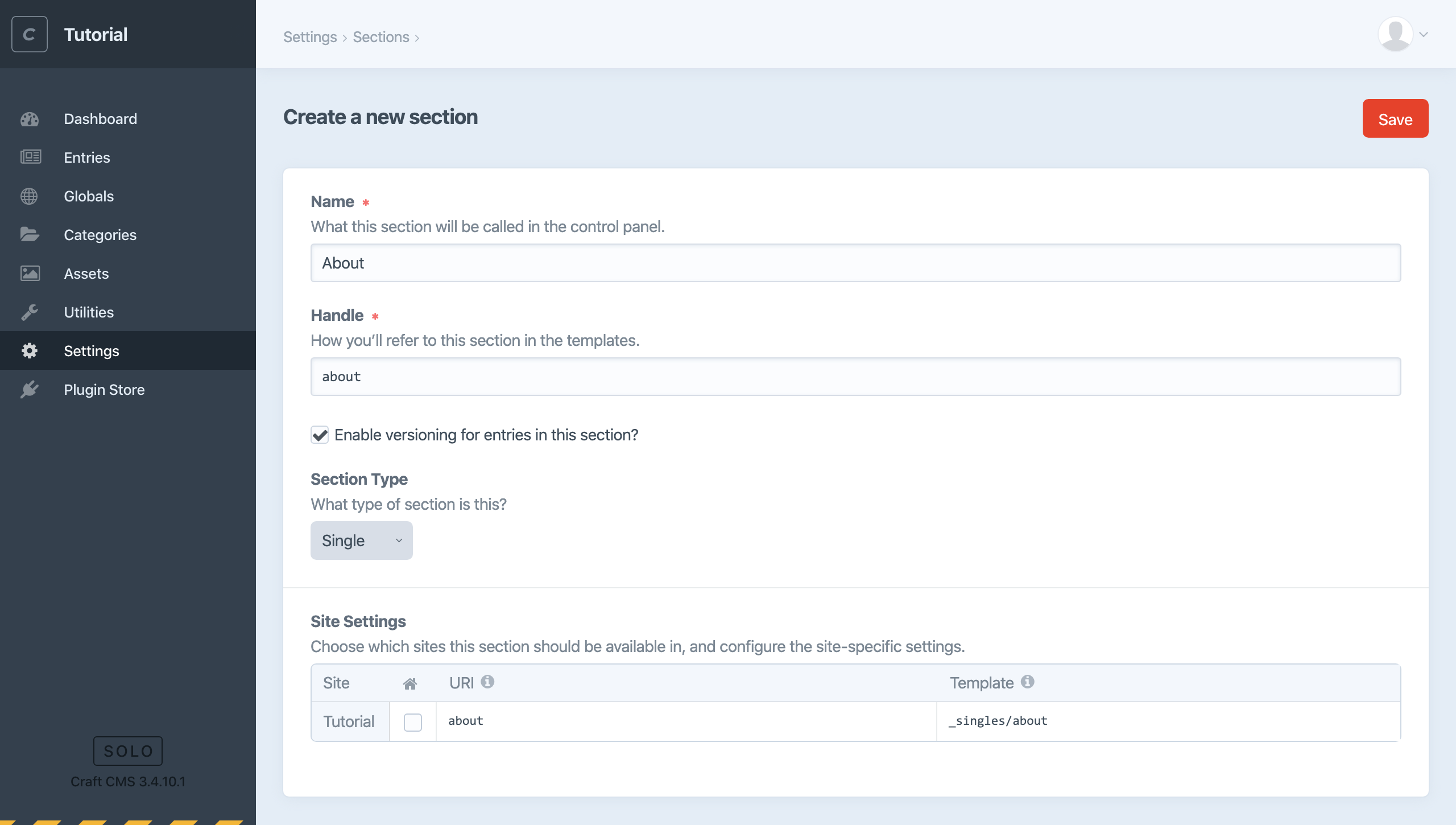Enable the Tutorial site homepage checkbox
This screenshot has width=1456, height=825.
click(413, 722)
